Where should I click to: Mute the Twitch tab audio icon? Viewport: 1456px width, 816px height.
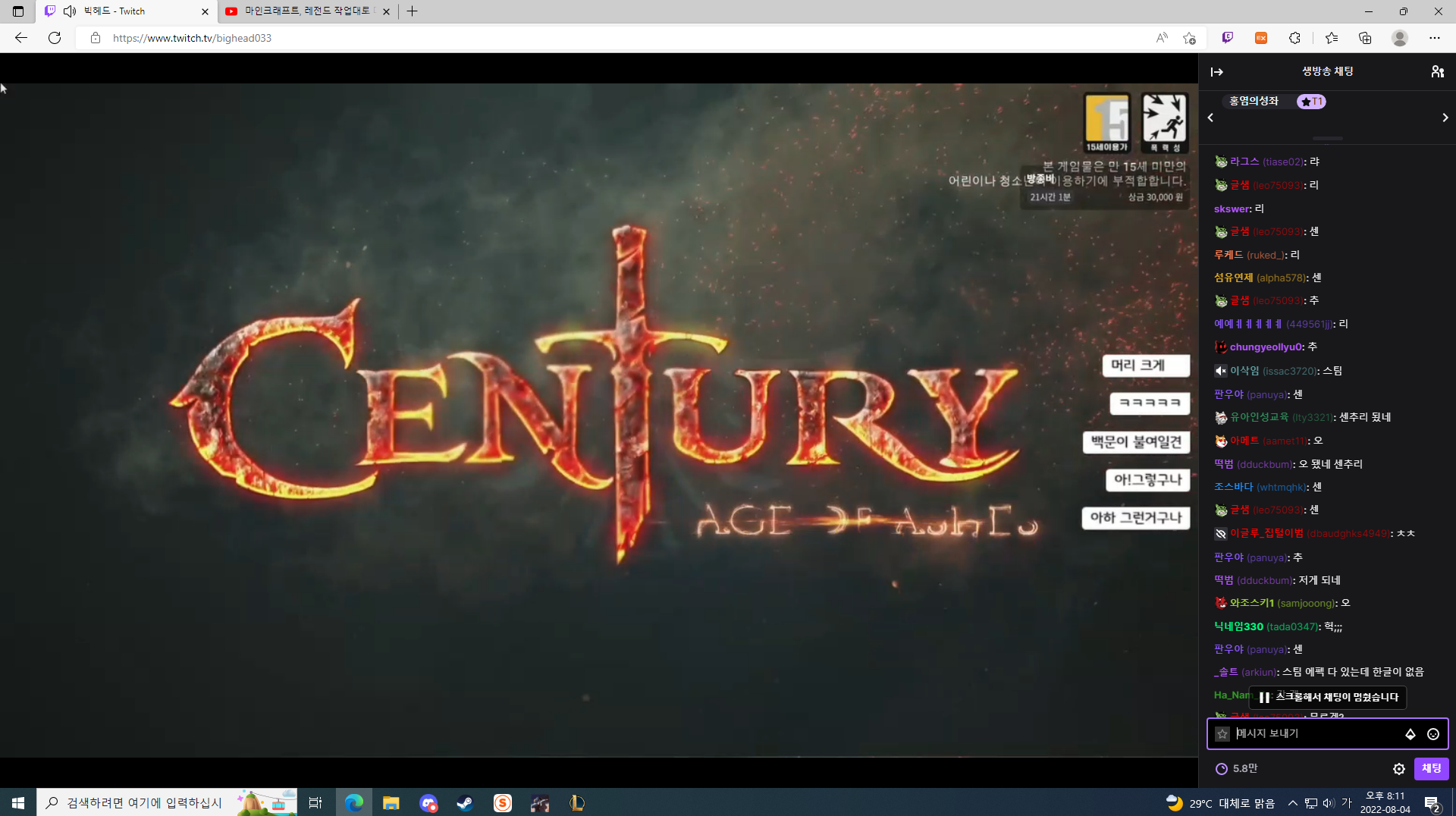tap(70, 11)
